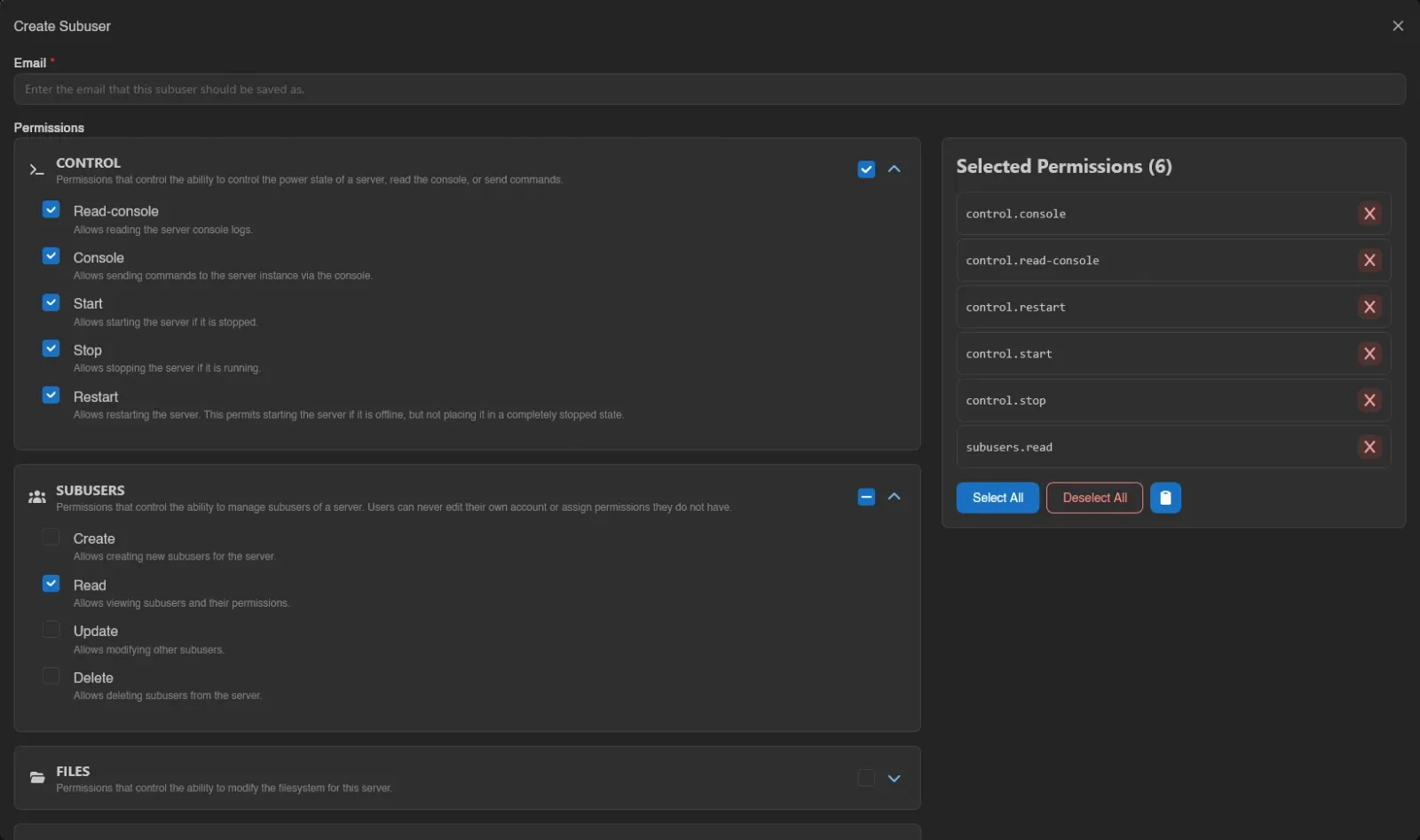Enable the subuser Create permission
The width and height of the screenshot is (1420, 840).
pyautogui.click(x=51, y=537)
